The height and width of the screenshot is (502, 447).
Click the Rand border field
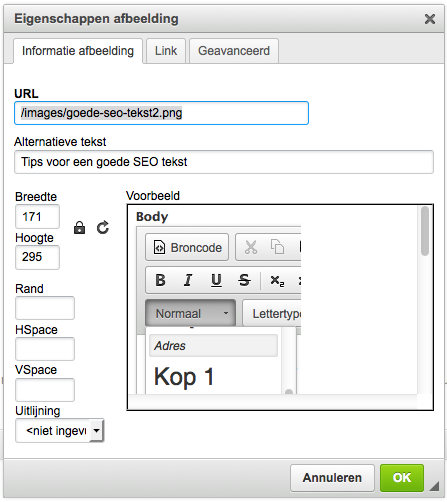(45, 308)
